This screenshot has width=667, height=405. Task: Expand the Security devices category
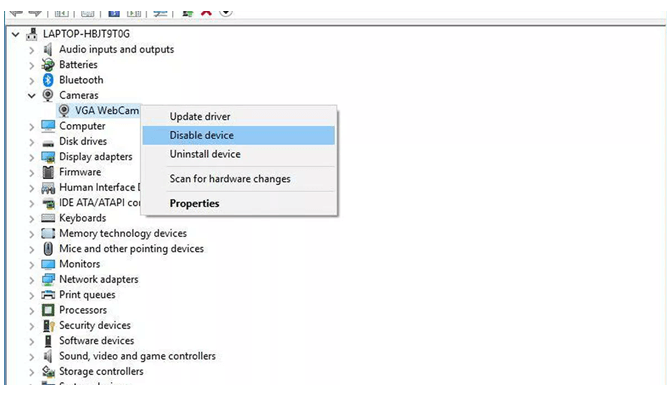(31, 326)
